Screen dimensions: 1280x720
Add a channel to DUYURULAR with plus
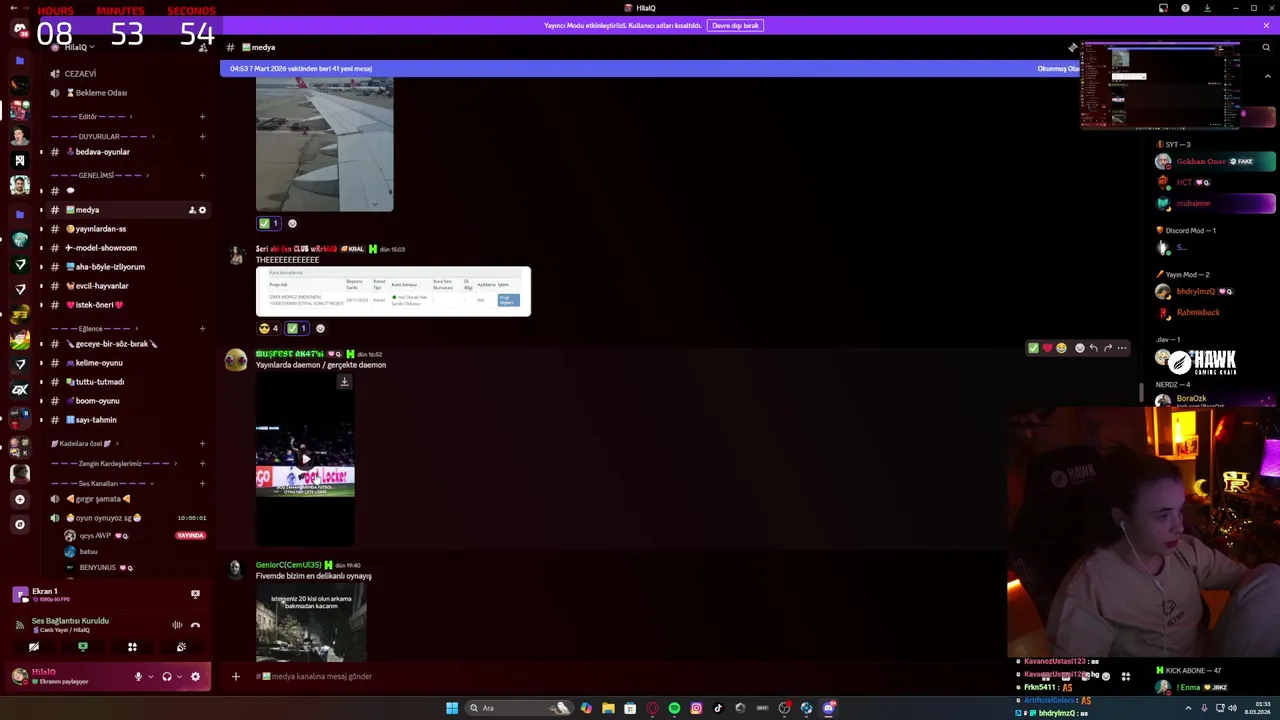[202, 136]
